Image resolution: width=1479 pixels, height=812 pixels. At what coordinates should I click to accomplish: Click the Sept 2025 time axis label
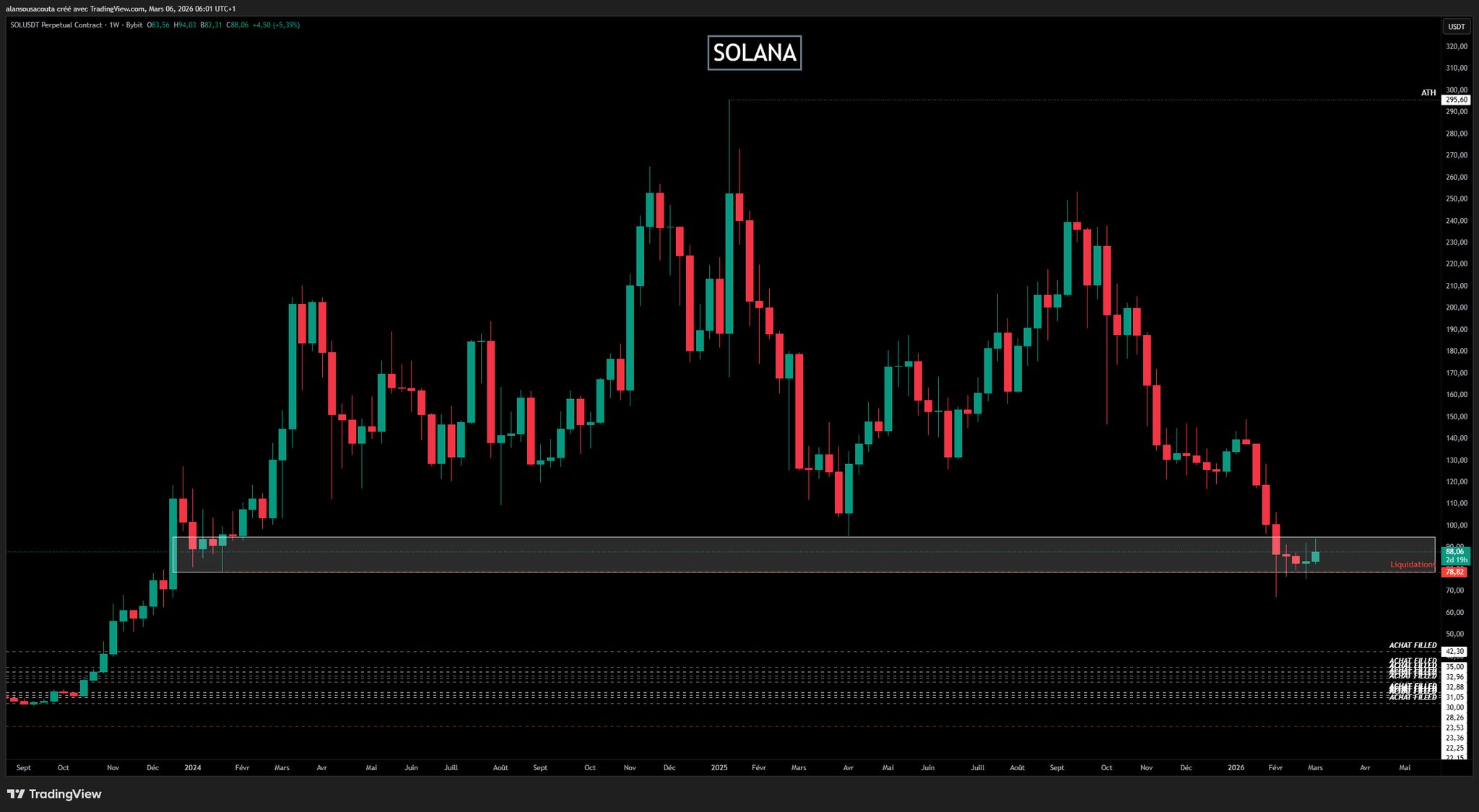coord(1057,768)
